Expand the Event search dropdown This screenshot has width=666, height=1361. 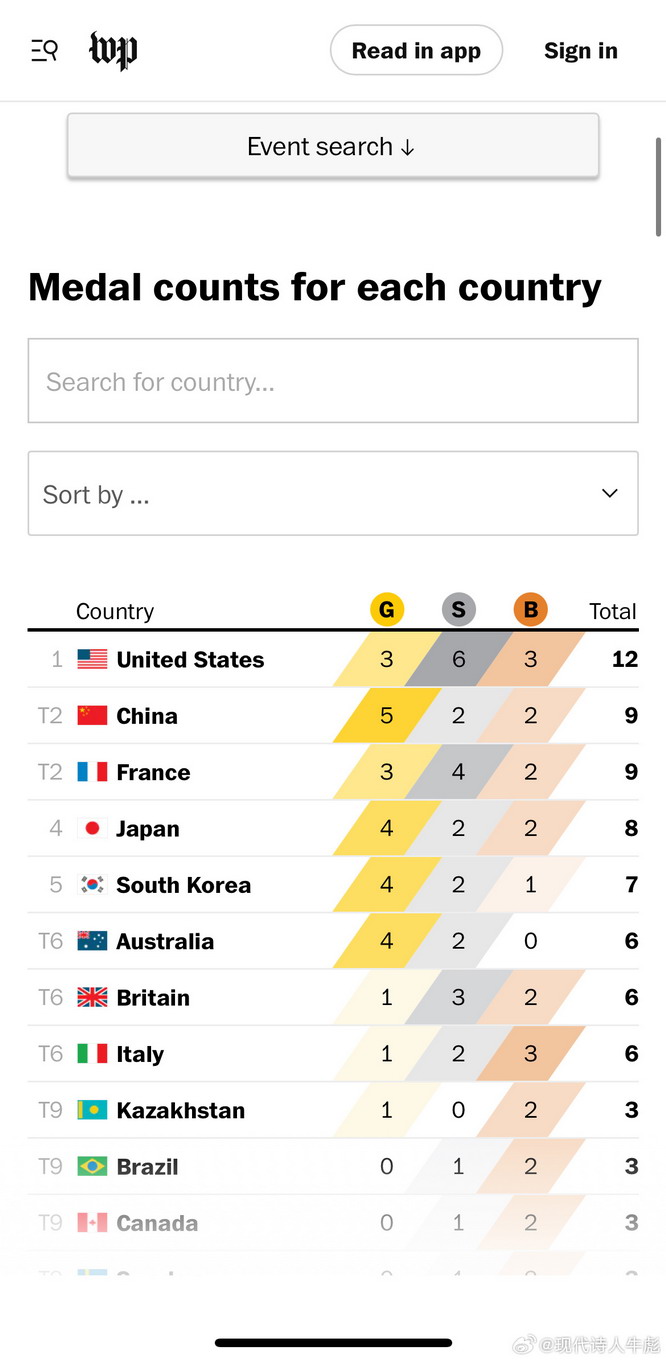click(x=332, y=147)
